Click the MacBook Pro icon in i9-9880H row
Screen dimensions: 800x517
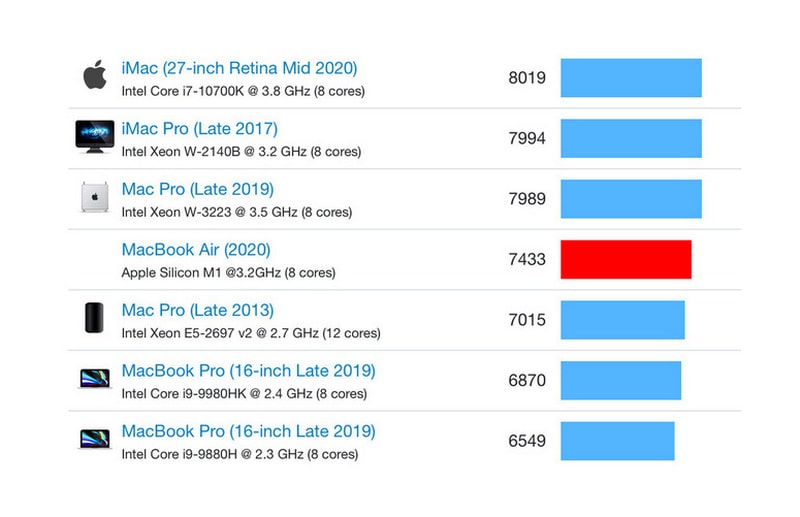tap(94, 440)
